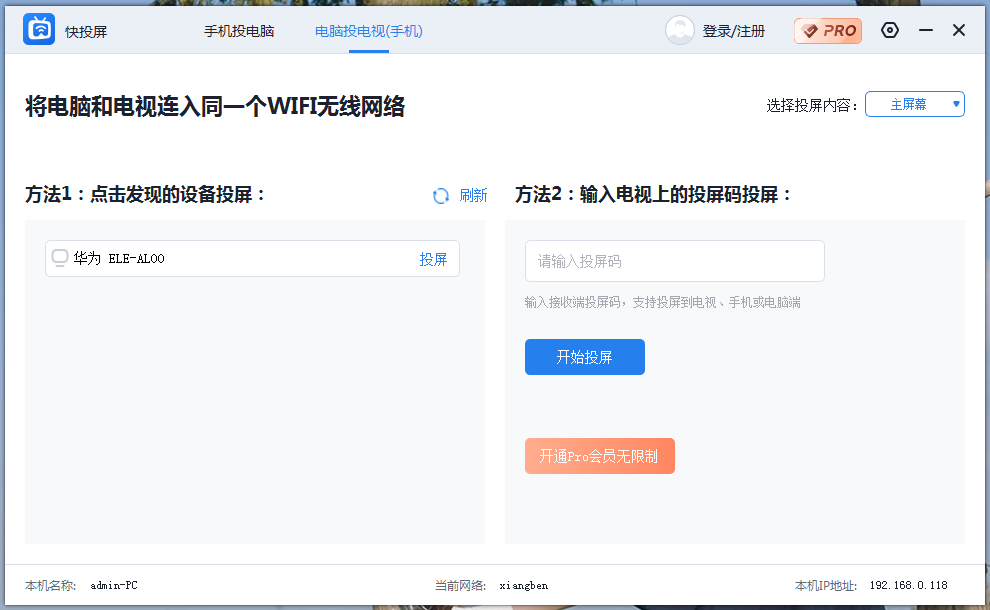The image size is (990, 610).
Task: Select the 电脑投电视(手机) tab
Action: (x=369, y=31)
